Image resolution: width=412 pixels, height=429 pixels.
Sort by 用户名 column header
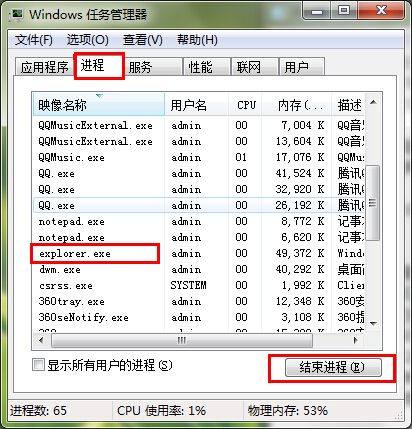(197, 105)
